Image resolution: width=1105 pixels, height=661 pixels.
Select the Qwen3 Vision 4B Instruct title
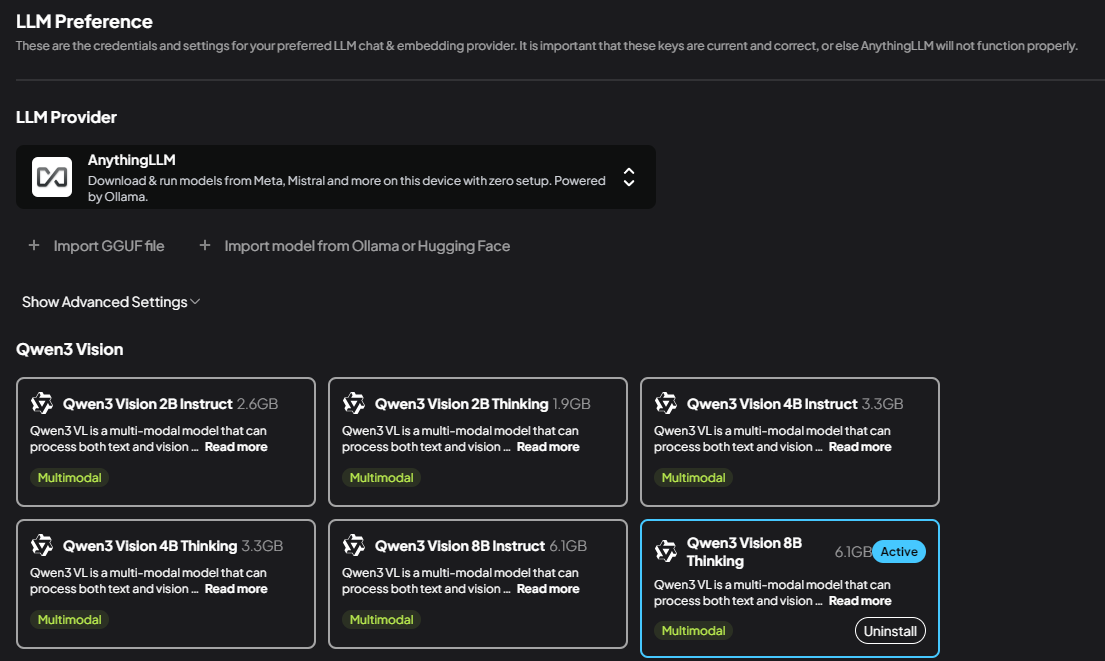[x=772, y=404]
